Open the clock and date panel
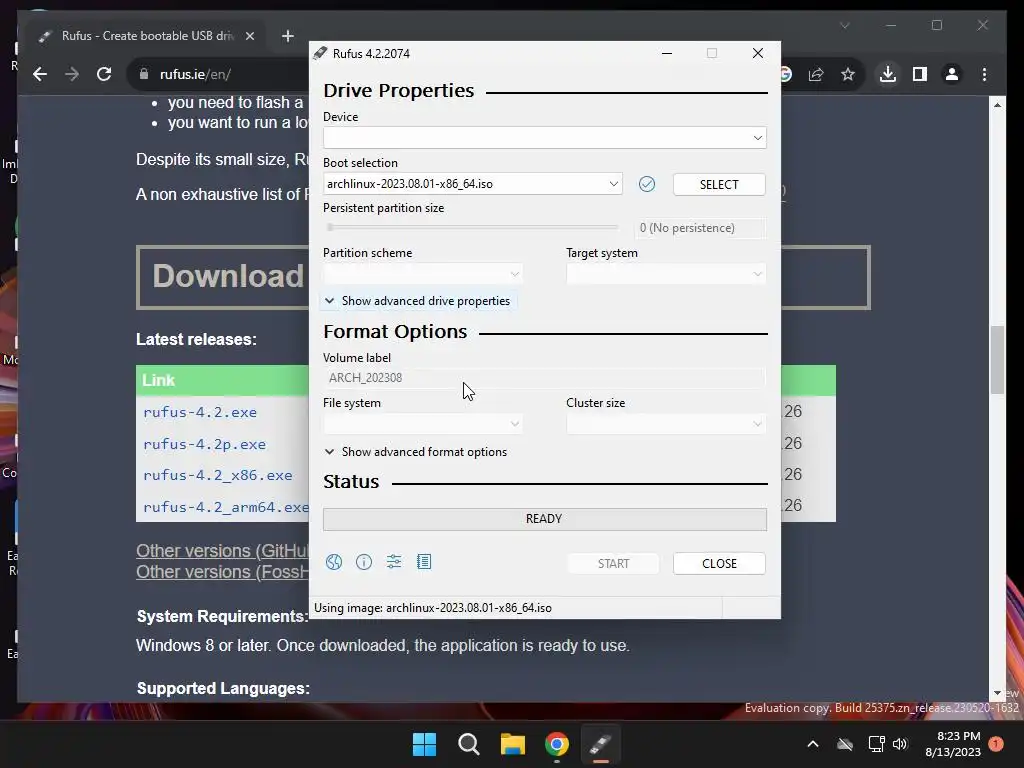The width and height of the screenshot is (1024, 768). click(953, 744)
